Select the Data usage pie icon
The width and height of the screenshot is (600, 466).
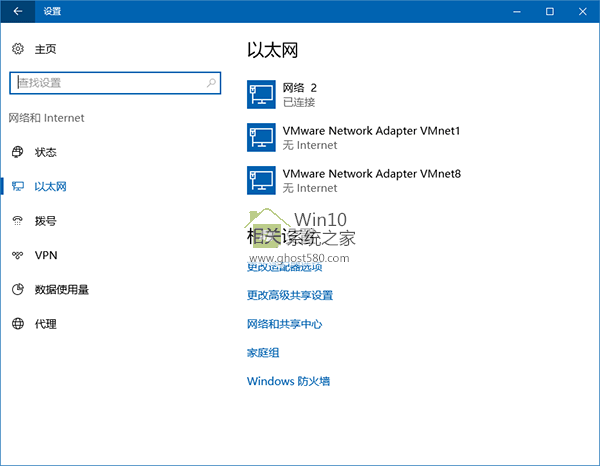point(18,289)
